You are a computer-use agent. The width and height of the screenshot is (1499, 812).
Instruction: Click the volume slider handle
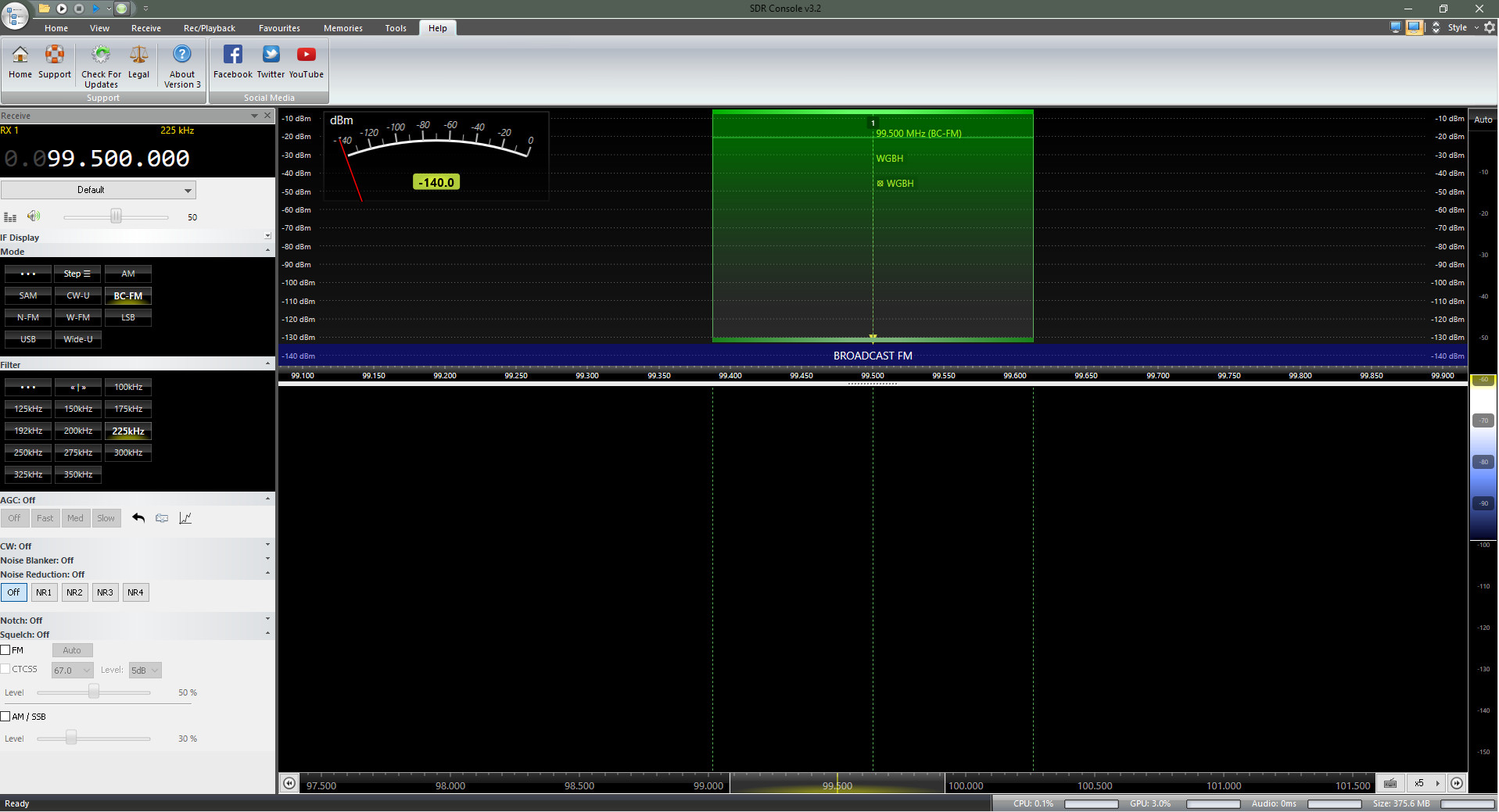coord(116,216)
